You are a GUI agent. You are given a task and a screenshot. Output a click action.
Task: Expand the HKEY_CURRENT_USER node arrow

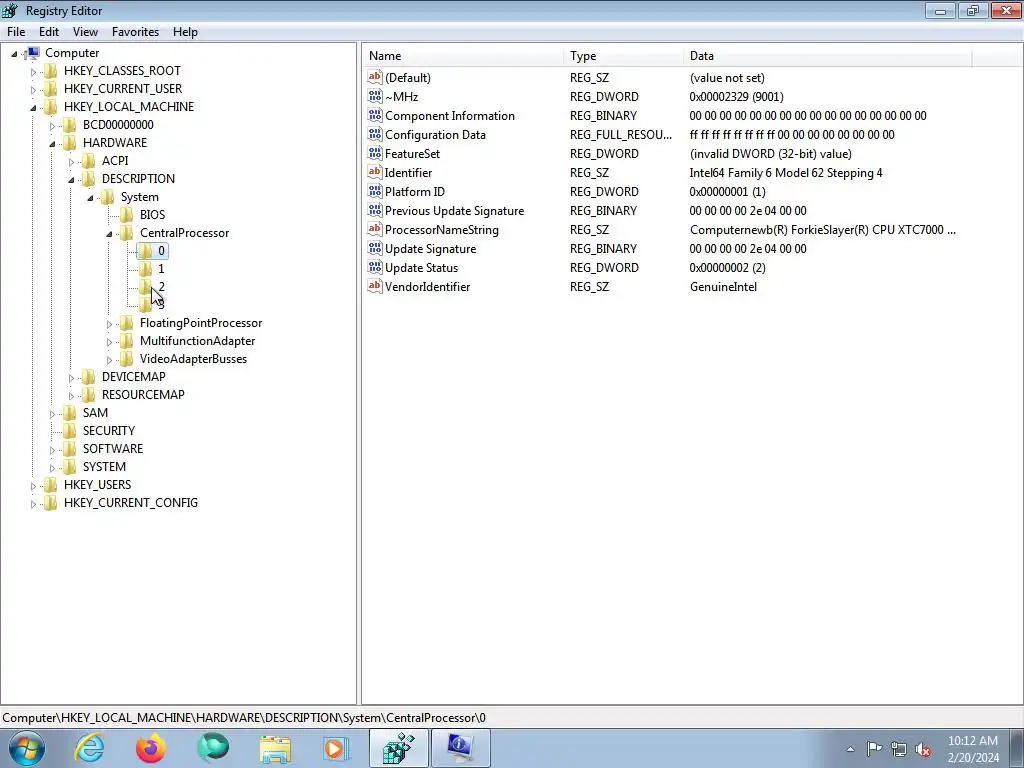33,89
